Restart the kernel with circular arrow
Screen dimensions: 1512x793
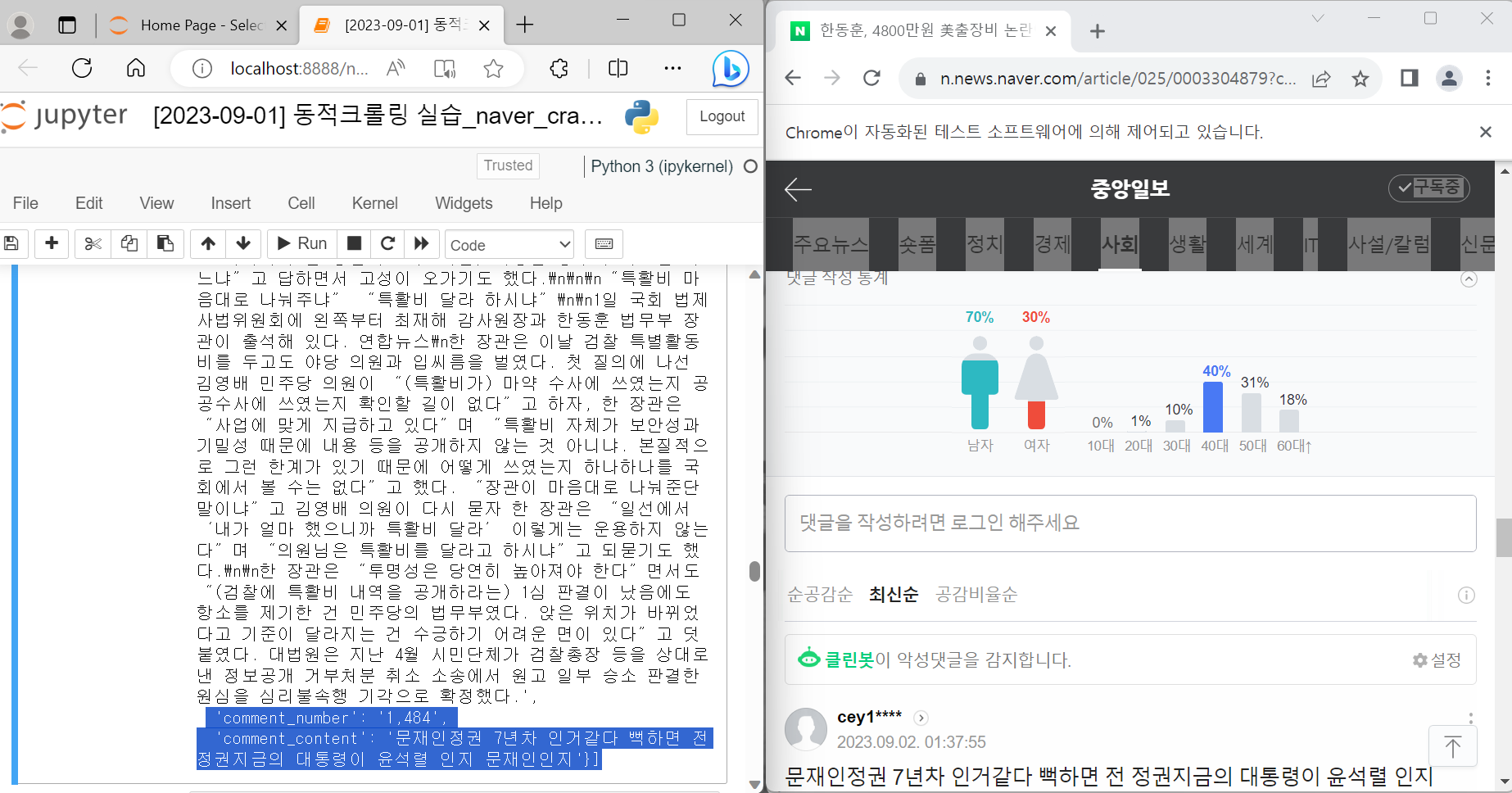pyautogui.click(x=388, y=243)
